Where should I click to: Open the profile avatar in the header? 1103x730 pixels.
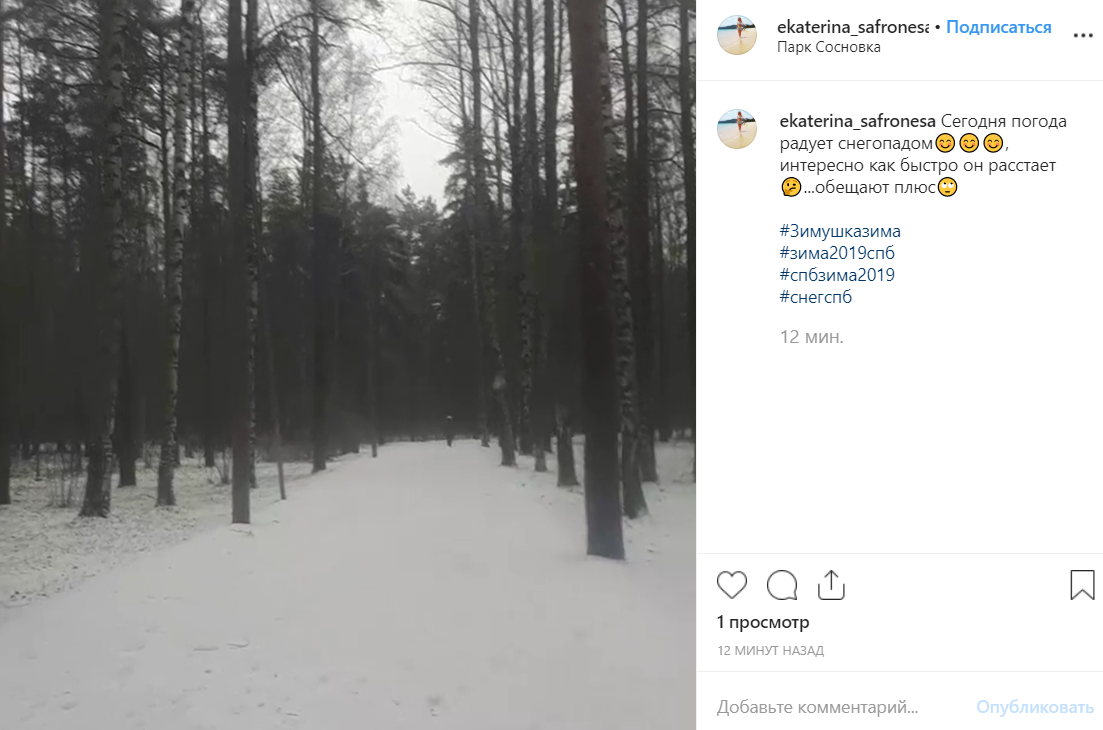(737, 34)
